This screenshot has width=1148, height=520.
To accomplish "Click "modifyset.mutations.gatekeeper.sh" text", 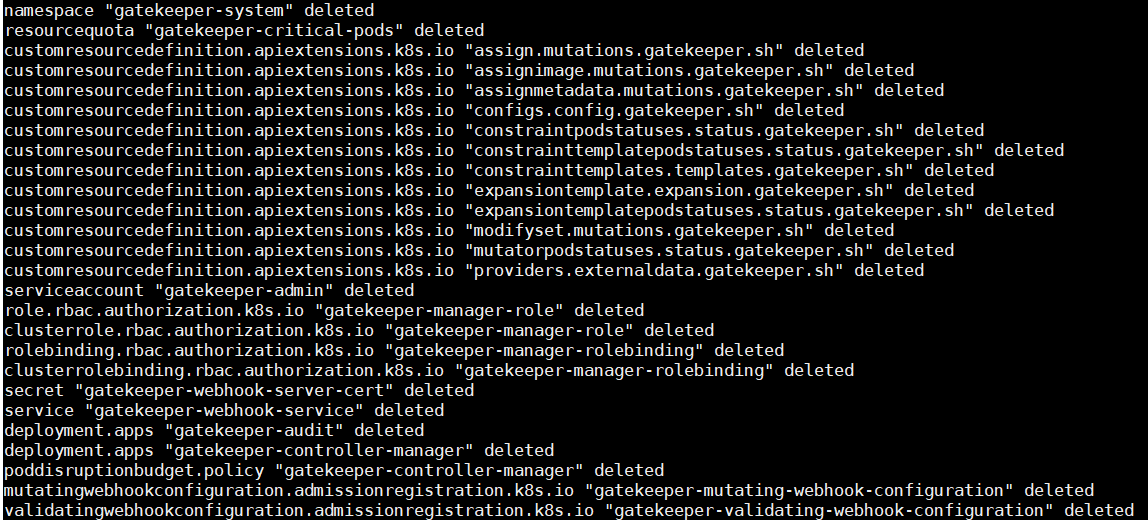I will [640, 231].
